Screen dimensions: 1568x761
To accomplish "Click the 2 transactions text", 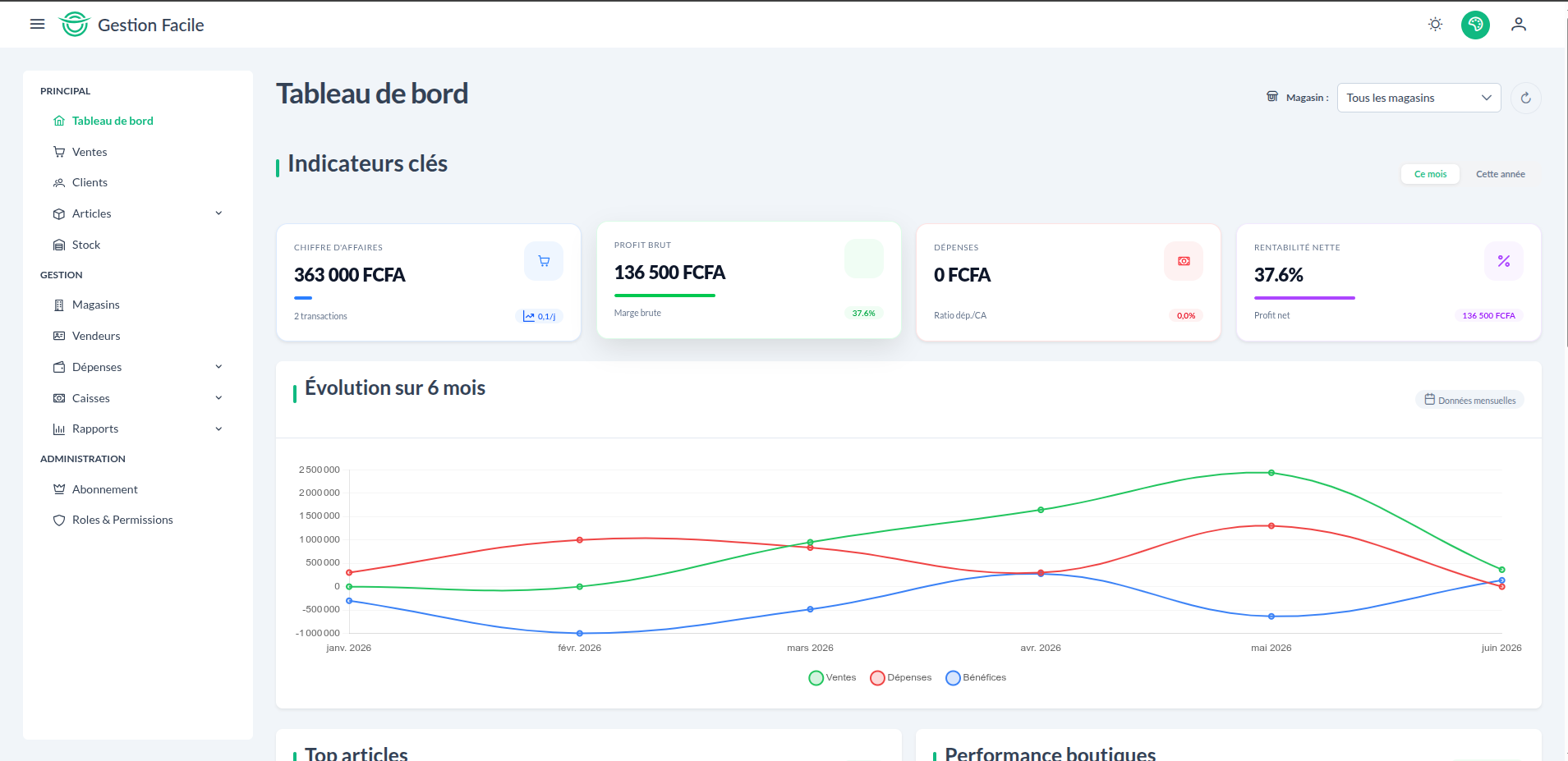I will 320,316.
